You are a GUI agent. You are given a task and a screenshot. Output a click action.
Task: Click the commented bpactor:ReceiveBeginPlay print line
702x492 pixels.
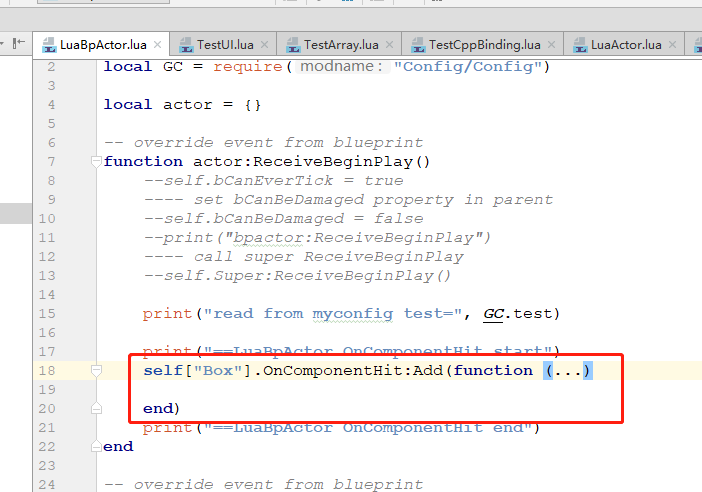tap(317, 238)
